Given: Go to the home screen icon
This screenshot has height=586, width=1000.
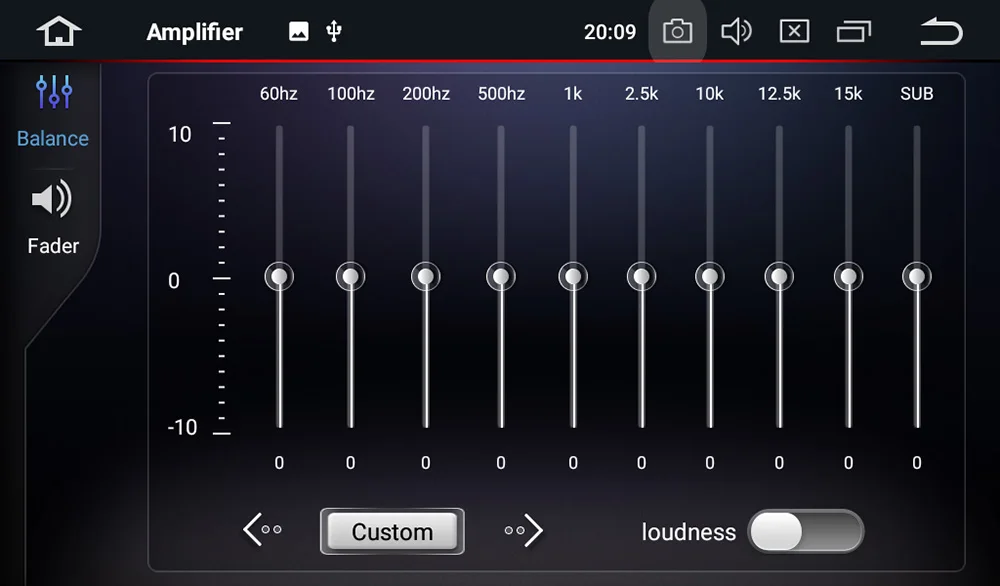Looking at the screenshot, I should tap(59, 31).
